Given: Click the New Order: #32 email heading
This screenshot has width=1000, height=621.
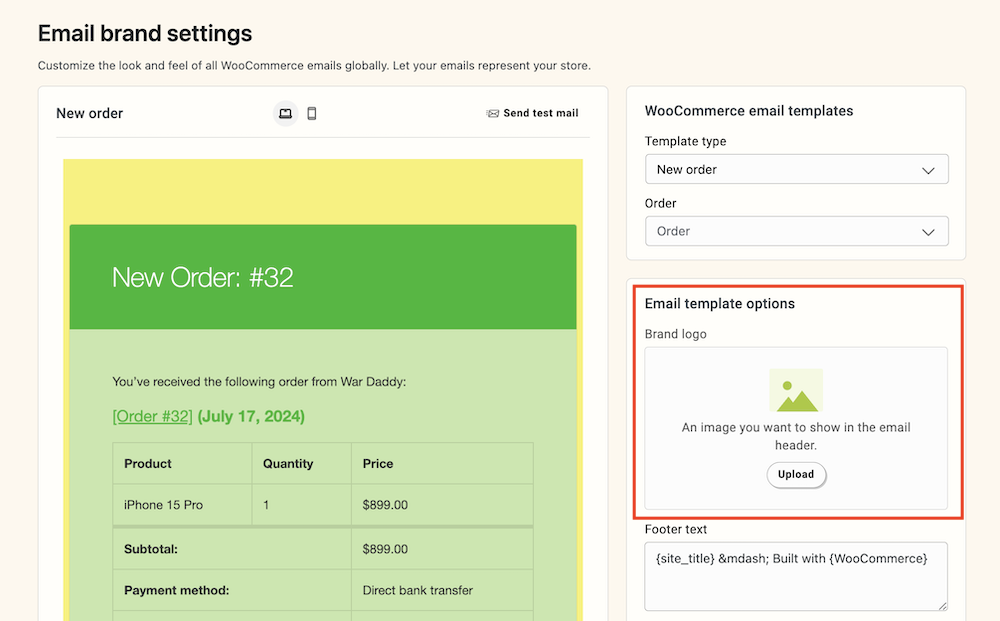Looking at the screenshot, I should tap(203, 277).
